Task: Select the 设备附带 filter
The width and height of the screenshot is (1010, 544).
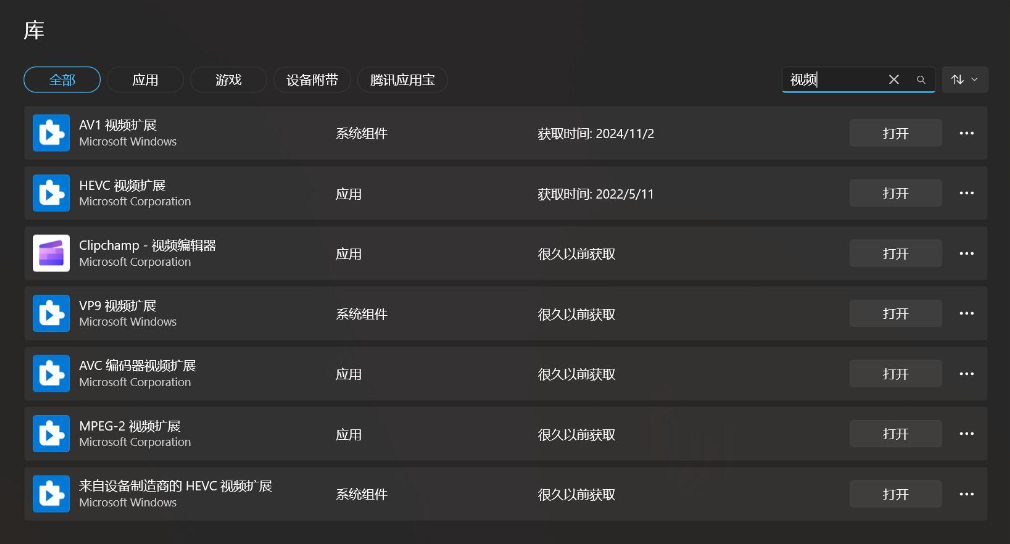Action: pyautogui.click(x=312, y=80)
